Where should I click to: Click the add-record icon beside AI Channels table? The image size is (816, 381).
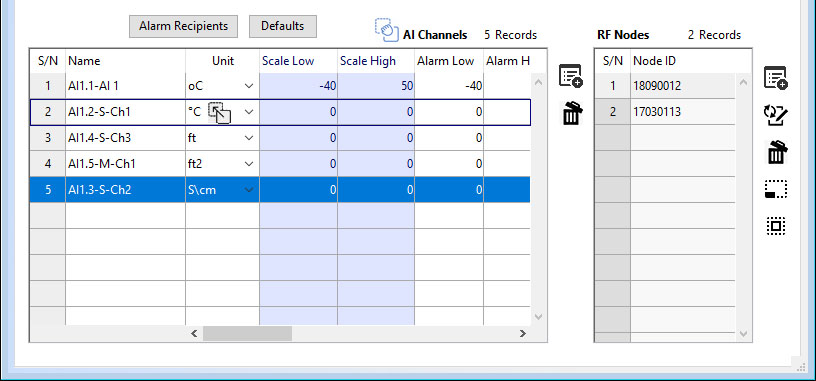pyautogui.click(x=570, y=76)
